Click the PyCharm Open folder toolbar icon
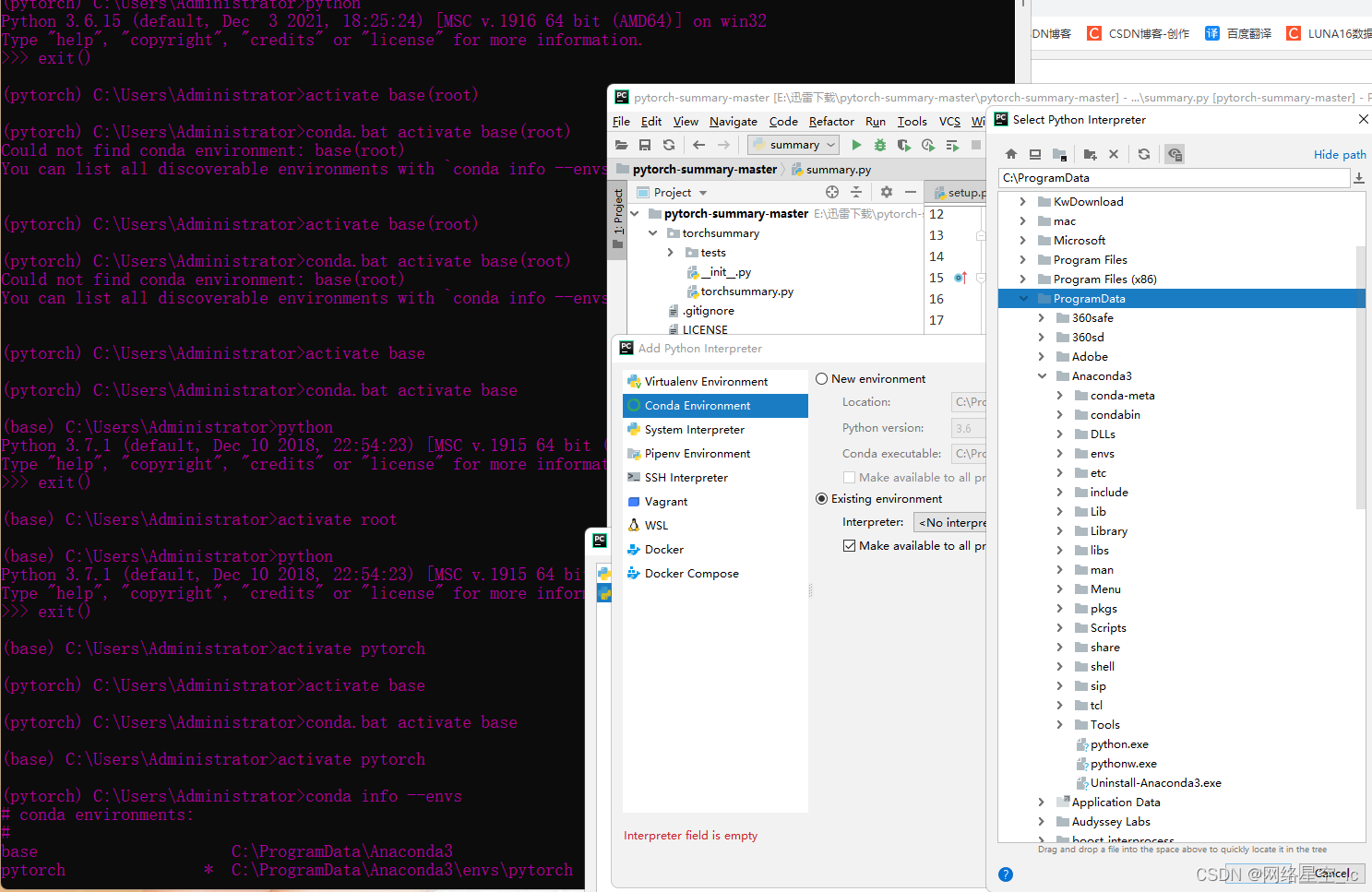1372x892 pixels. [x=621, y=145]
